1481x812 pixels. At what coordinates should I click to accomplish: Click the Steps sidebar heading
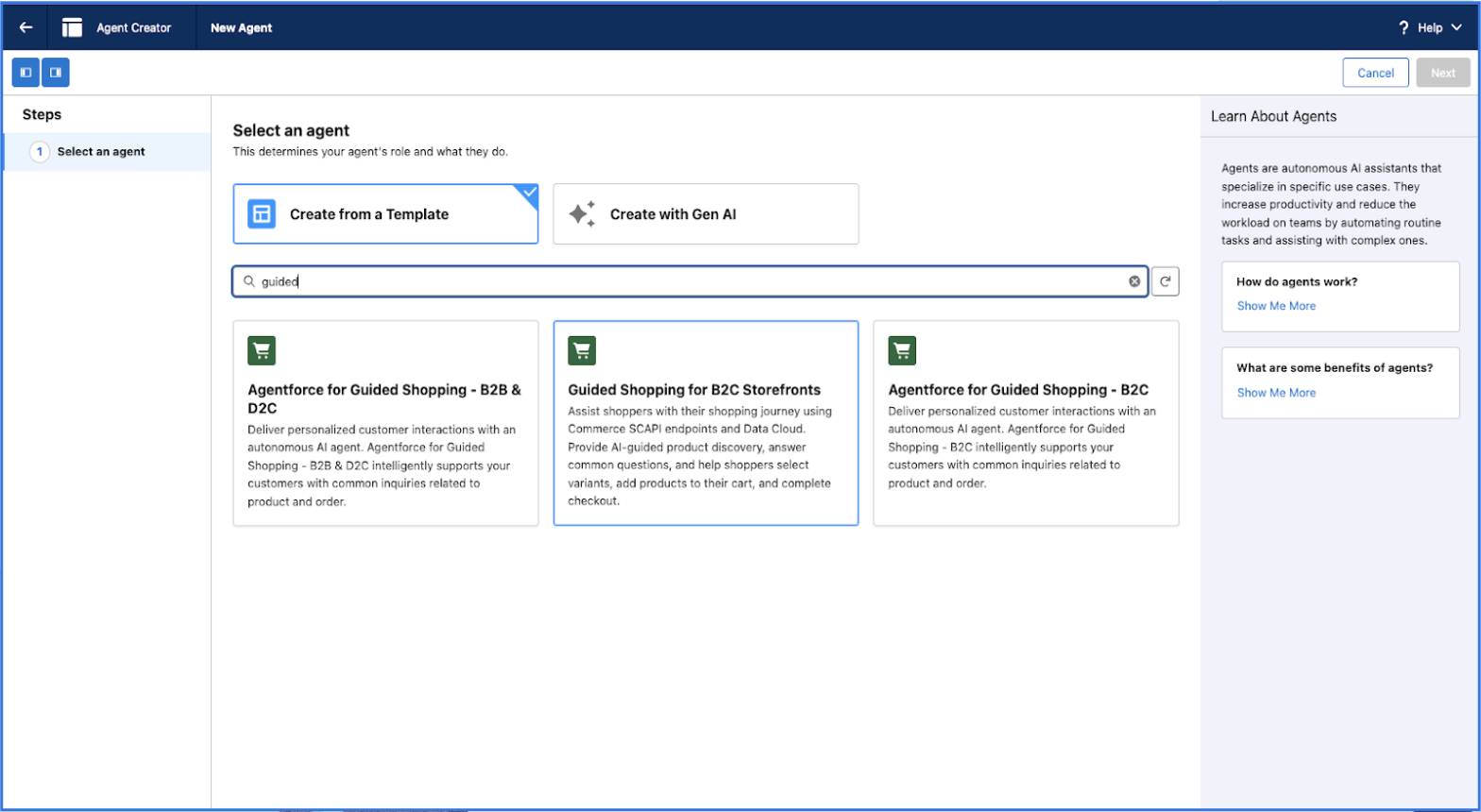tap(42, 114)
